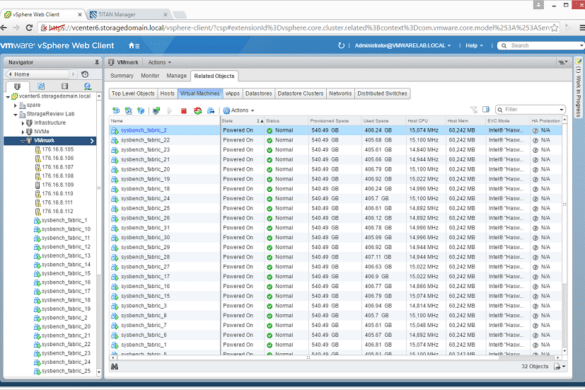Click the red Power Off square icon
Viewport: 585px width, 390px height.
tap(184, 111)
